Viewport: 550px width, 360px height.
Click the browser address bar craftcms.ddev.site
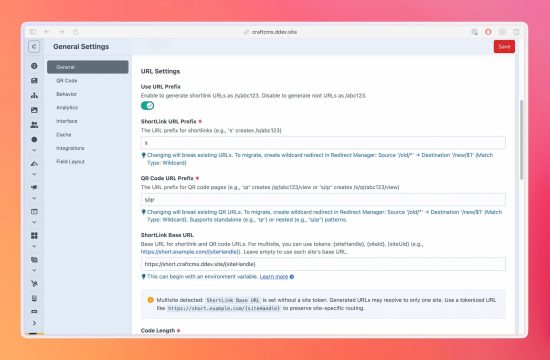[270, 32]
